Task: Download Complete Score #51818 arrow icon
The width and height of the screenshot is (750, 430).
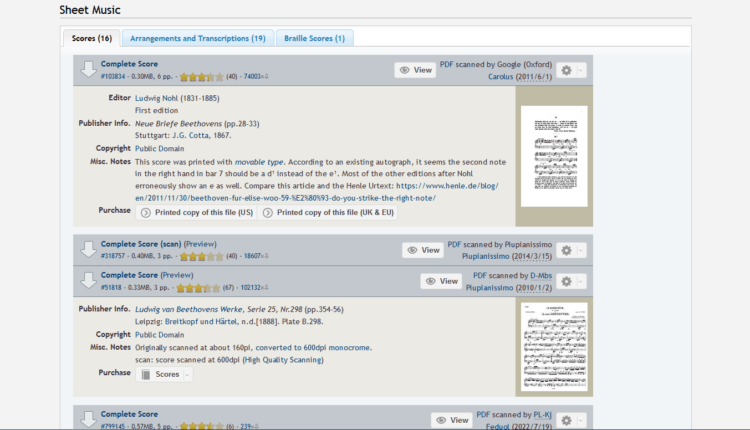Action: [88, 281]
